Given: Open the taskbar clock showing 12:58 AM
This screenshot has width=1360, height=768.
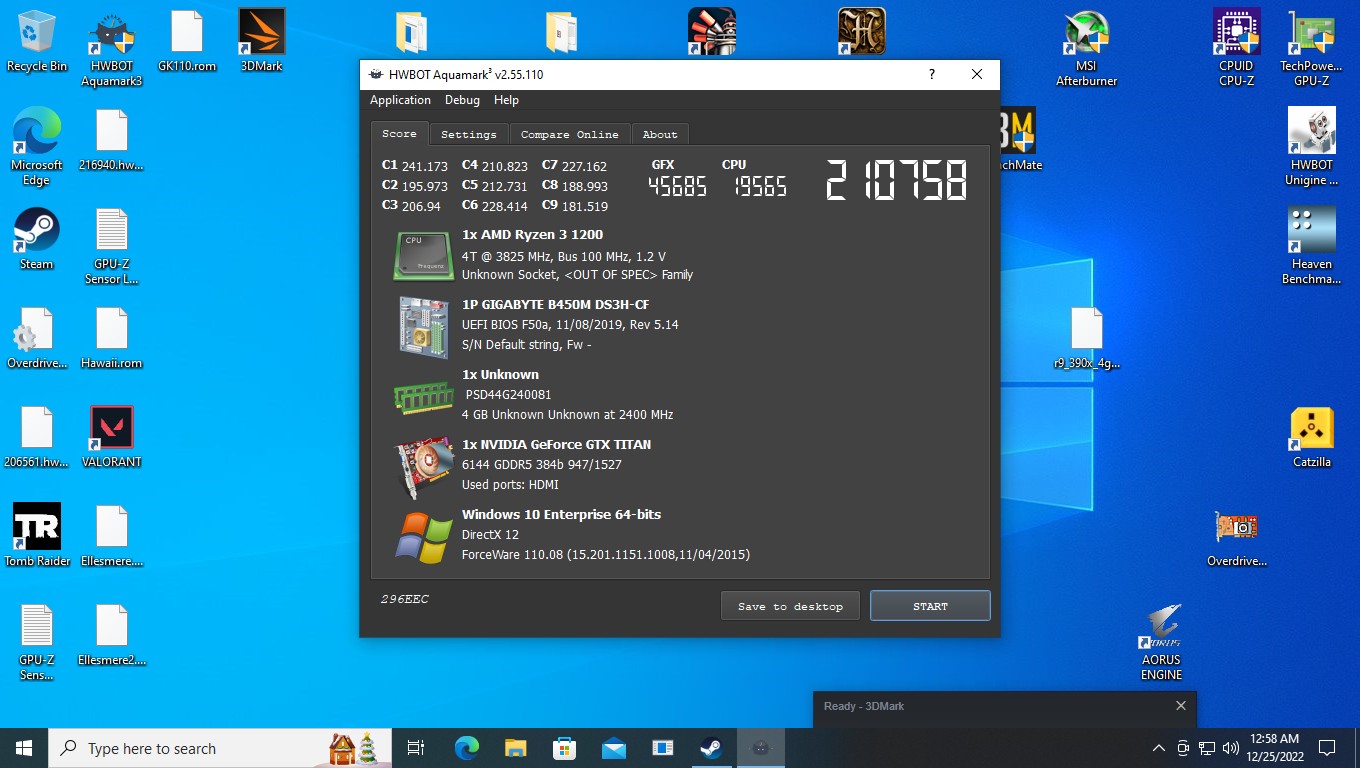Looking at the screenshot, I should point(1274,748).
